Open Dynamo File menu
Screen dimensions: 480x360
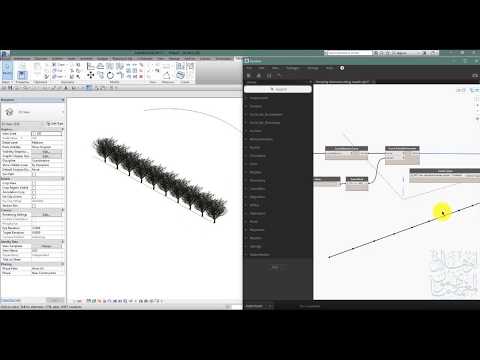249,68
